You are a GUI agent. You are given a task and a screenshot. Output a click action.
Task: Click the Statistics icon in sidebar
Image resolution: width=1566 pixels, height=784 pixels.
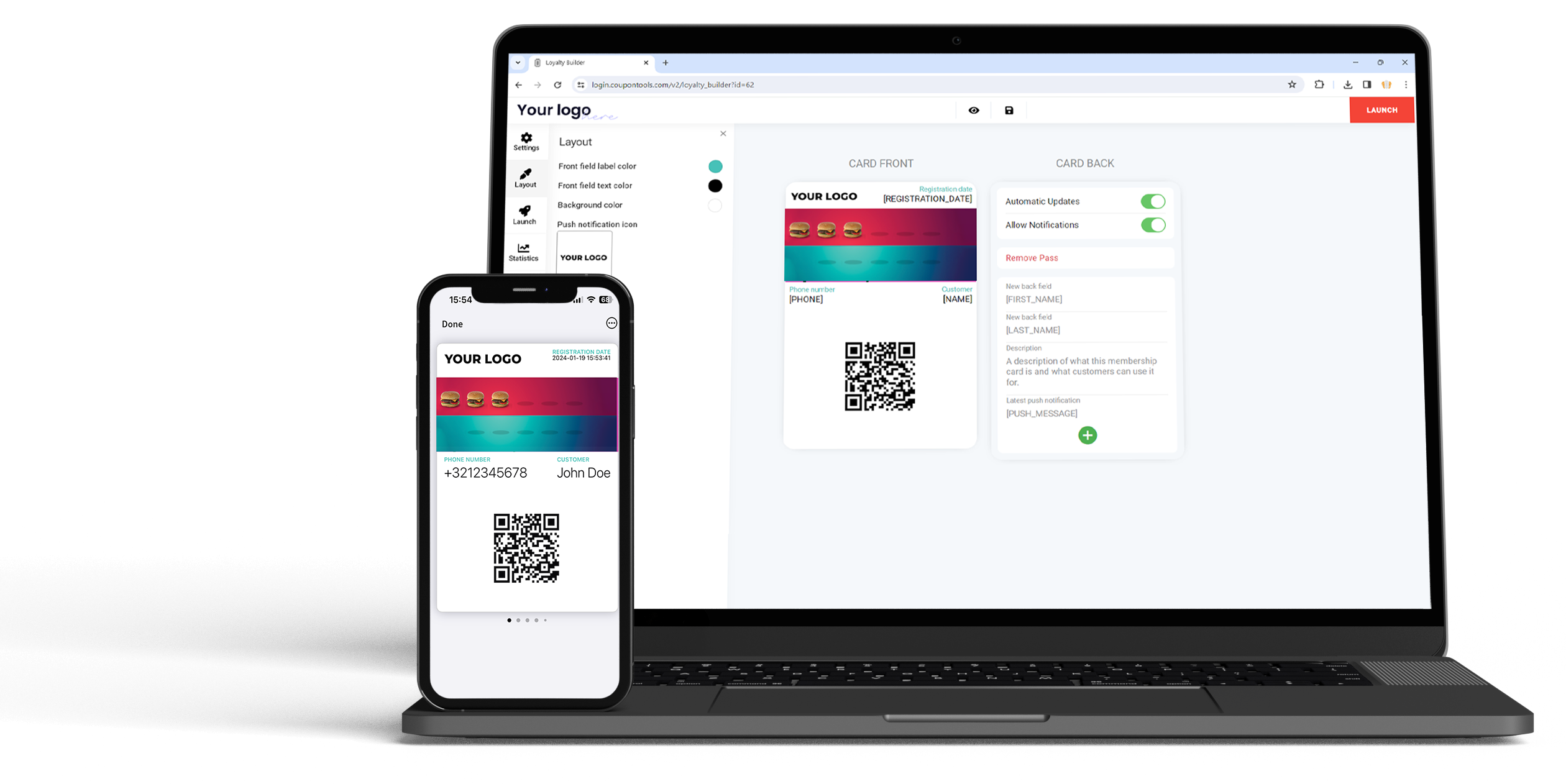(x=524, y=250)
